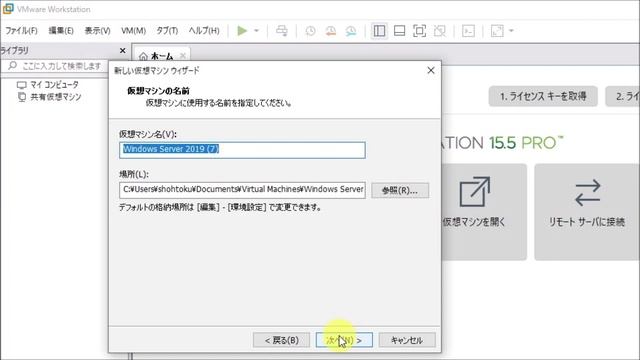Screen dimensions: 640x360
Task: Open the console view icon
Action: 468,31
